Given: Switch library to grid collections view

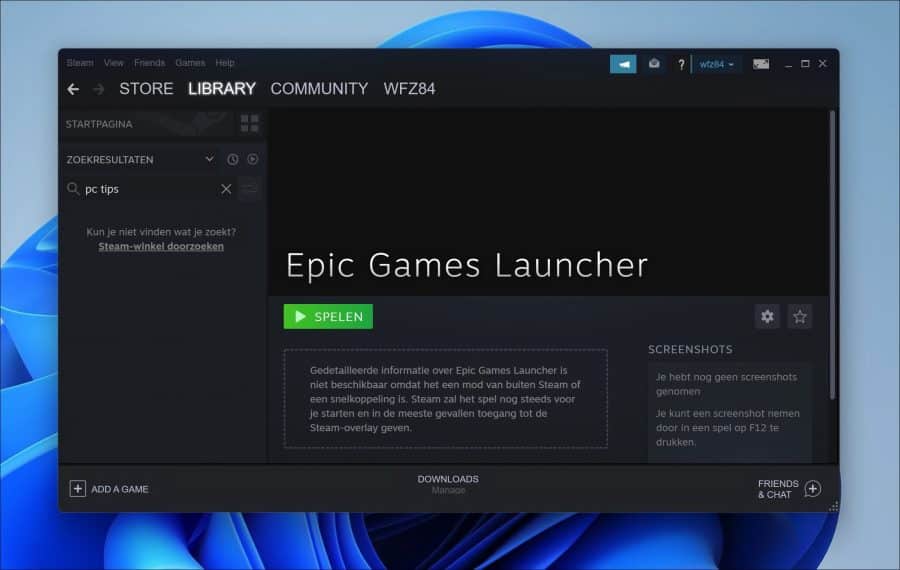Looking at the screenshot, I should point(250,123).
